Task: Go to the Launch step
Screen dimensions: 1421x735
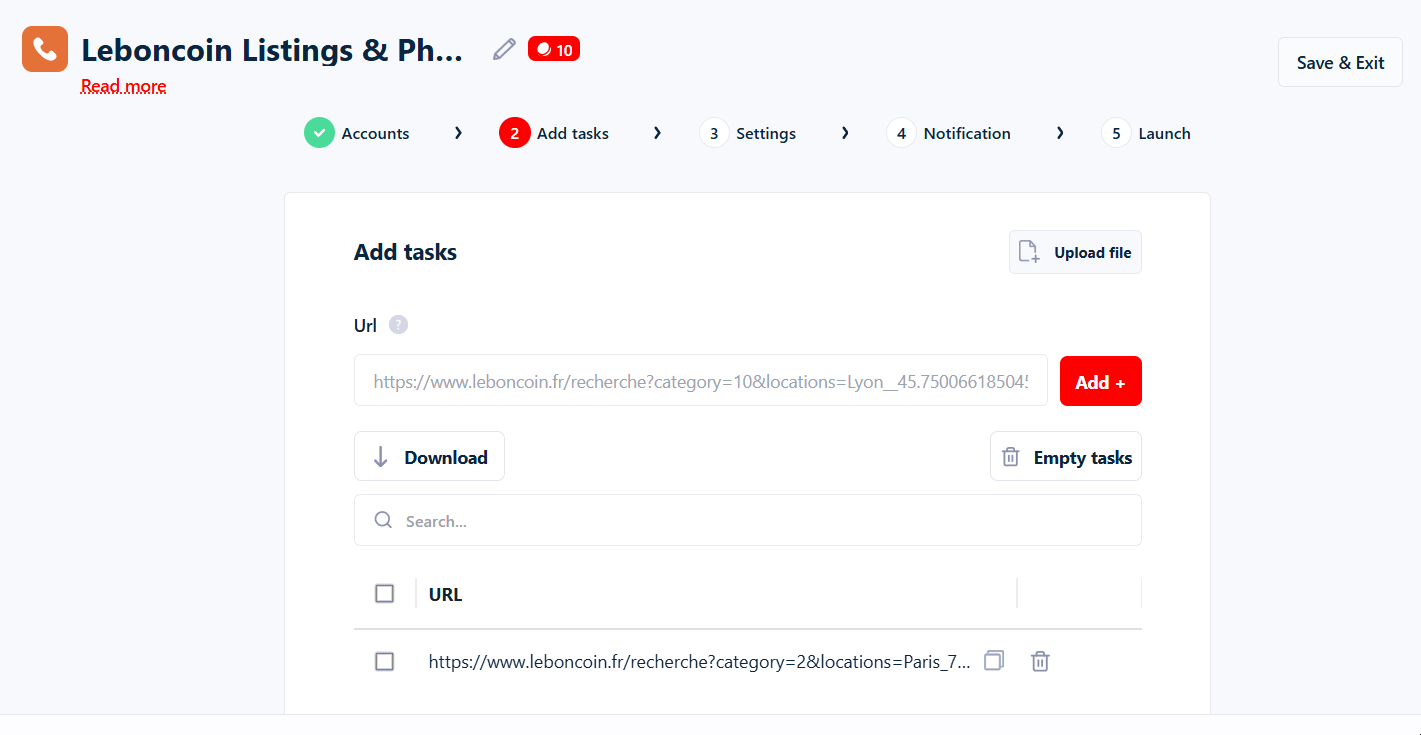Action: [1146, 133]
